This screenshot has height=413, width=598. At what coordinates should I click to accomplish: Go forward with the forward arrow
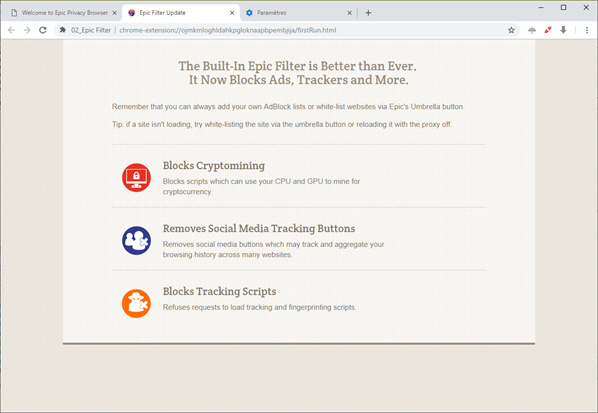point(27,30)
